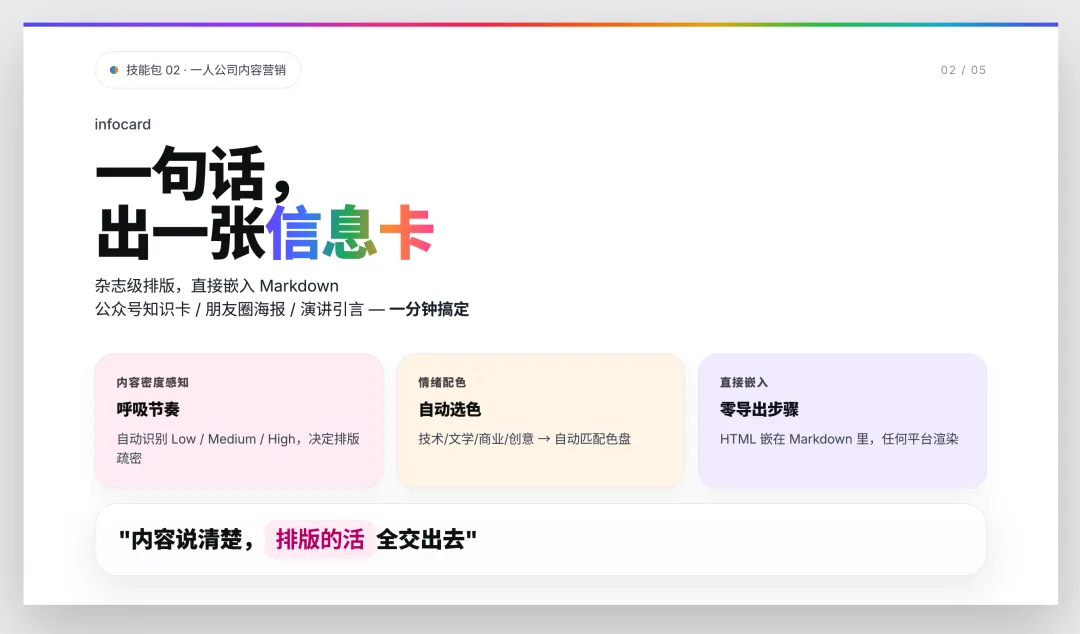Click the headline 一句话，出一张信息卡
Screen dimensions: 1080x634
point(265,200)
